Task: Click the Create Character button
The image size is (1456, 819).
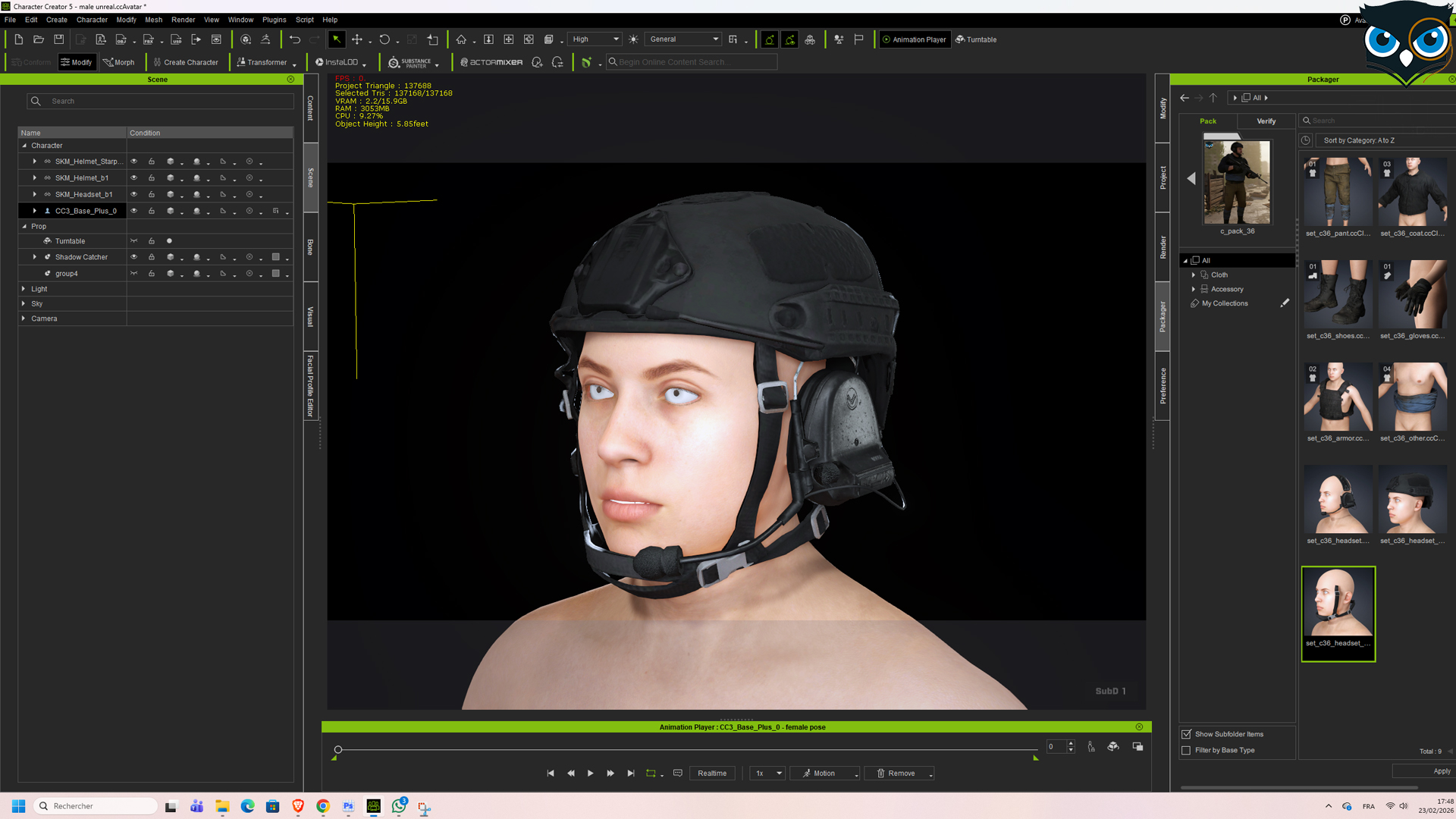Action: pos(185,62)
